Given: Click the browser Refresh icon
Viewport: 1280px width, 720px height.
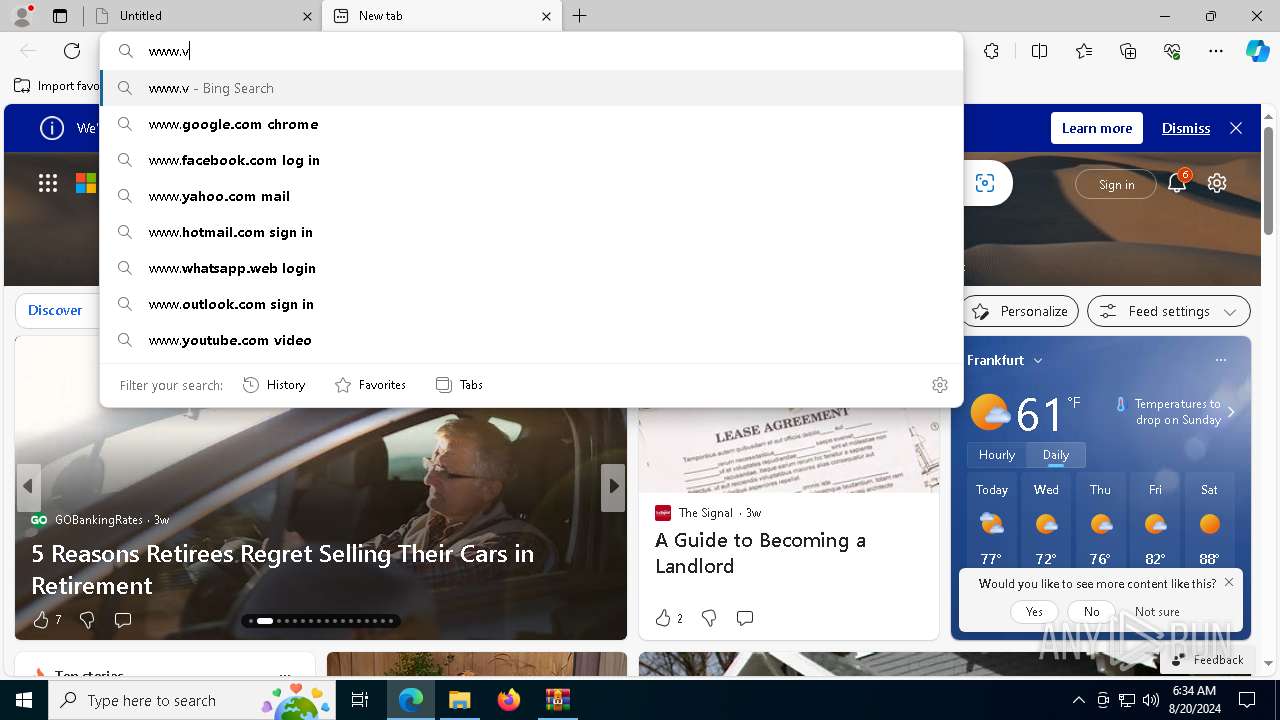Looking at the screenshot, I should (x=72, y=51).
